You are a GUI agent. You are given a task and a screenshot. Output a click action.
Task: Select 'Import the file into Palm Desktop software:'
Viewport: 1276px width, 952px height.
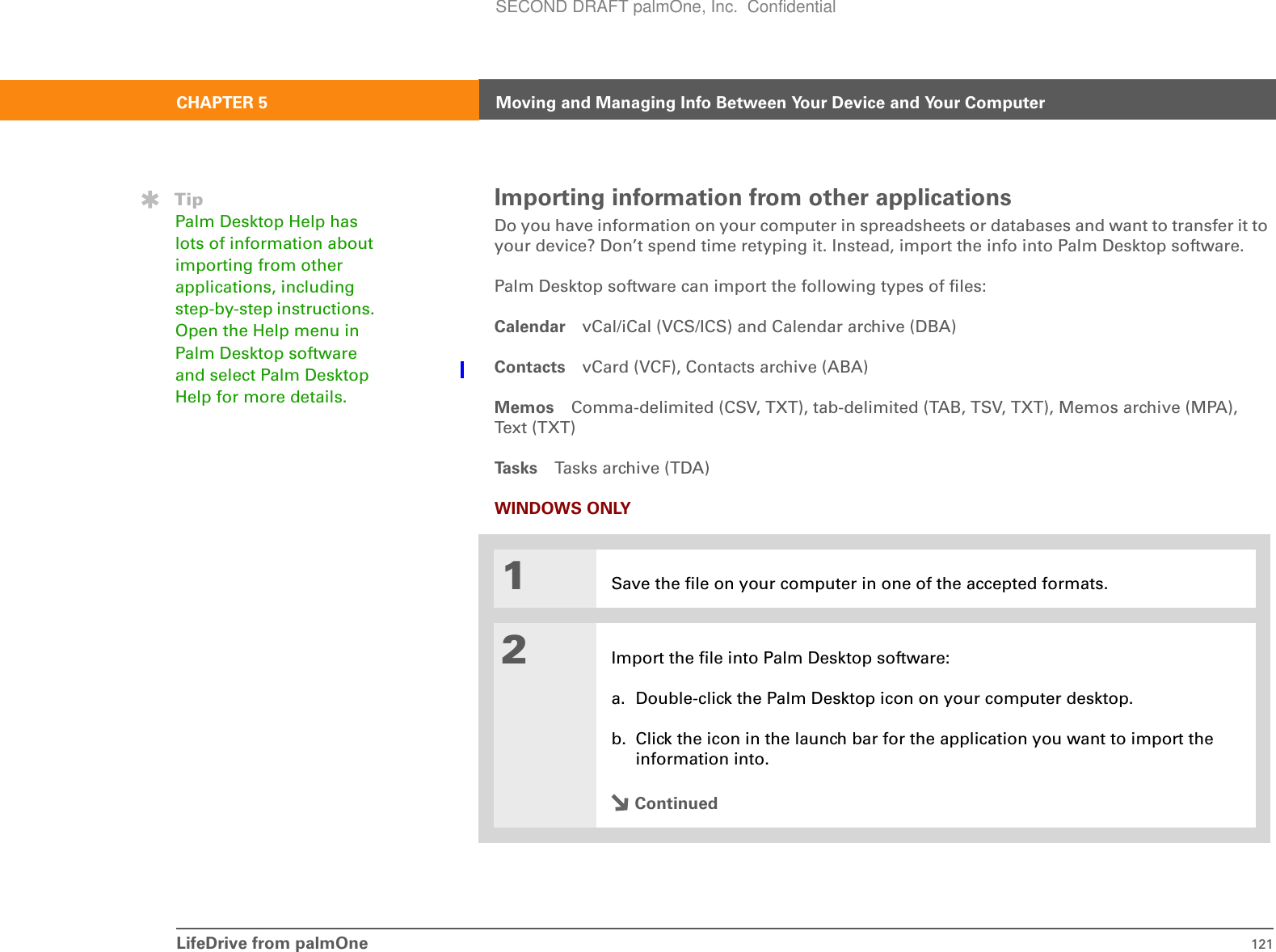click(781, 658)
